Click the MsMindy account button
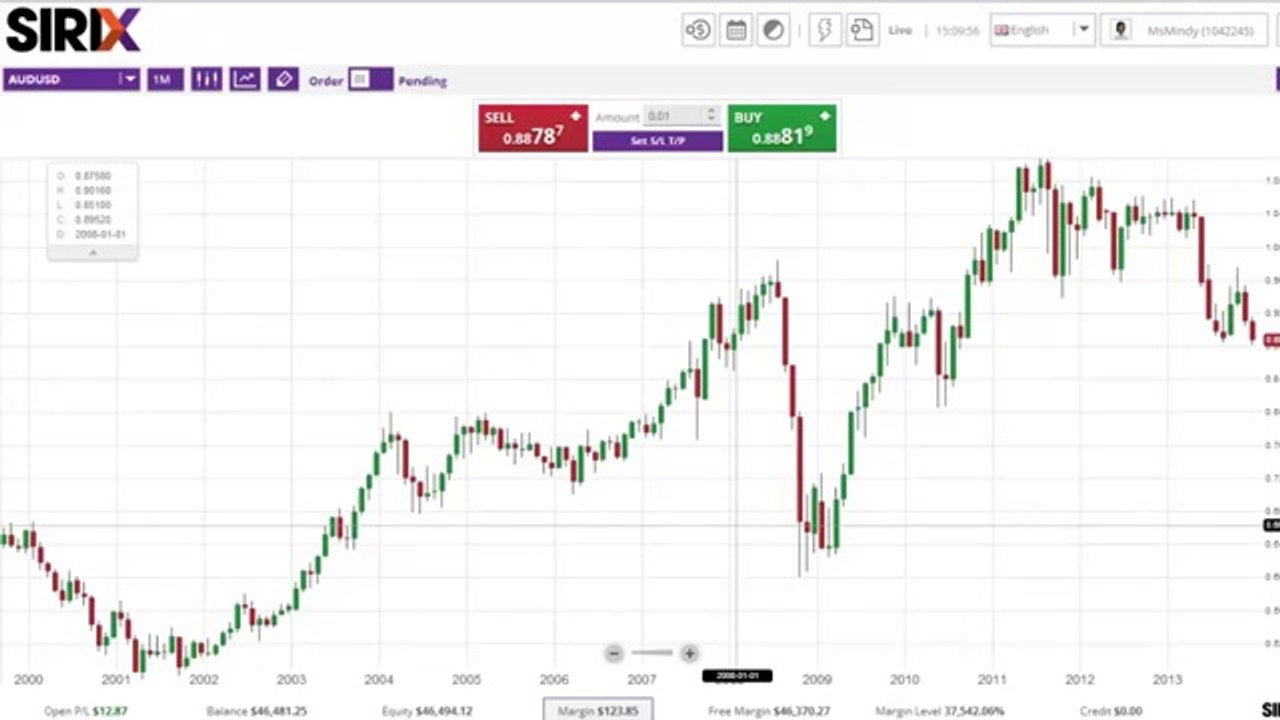 click(1183, 30)
